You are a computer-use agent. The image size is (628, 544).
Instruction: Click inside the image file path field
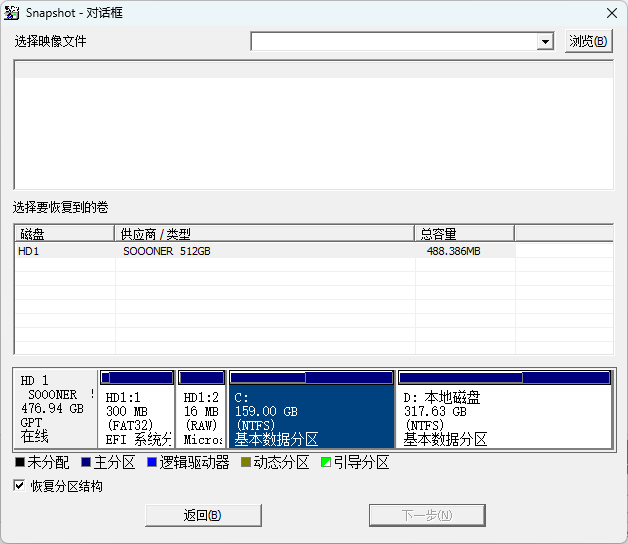coord(393,42)
